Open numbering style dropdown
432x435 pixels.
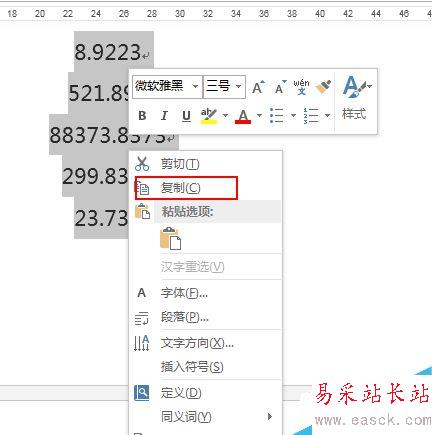(x=327, y=116)
